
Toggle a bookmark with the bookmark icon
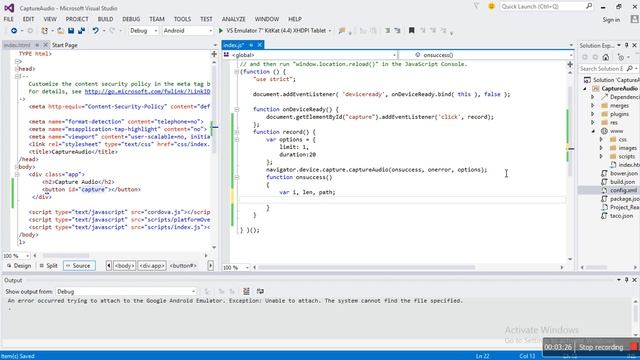pyautogui.click(x=411, y=31)
